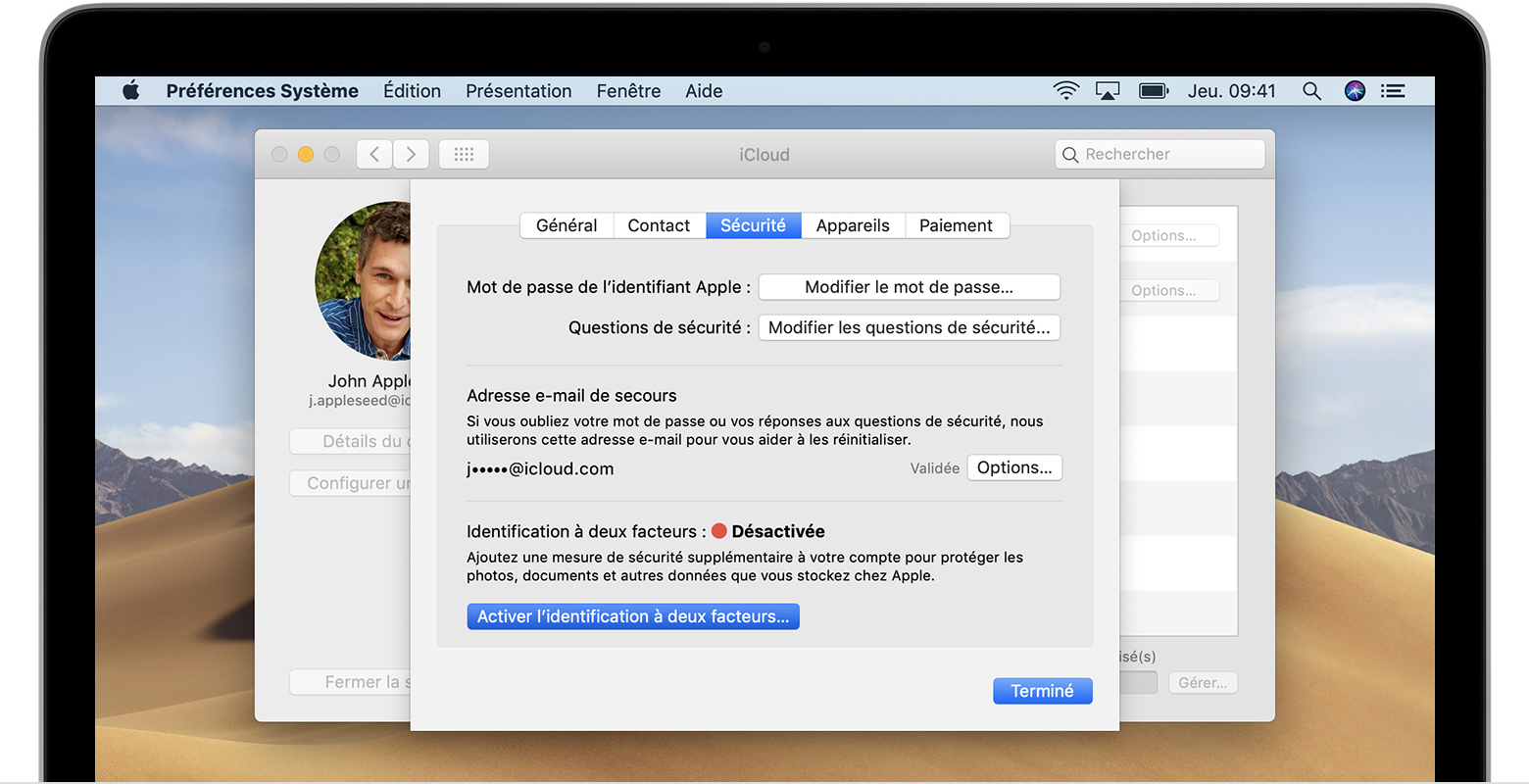Screen dimensions: 1529x784
Task: Click the Fermer la session button
Action: [351, 682]
